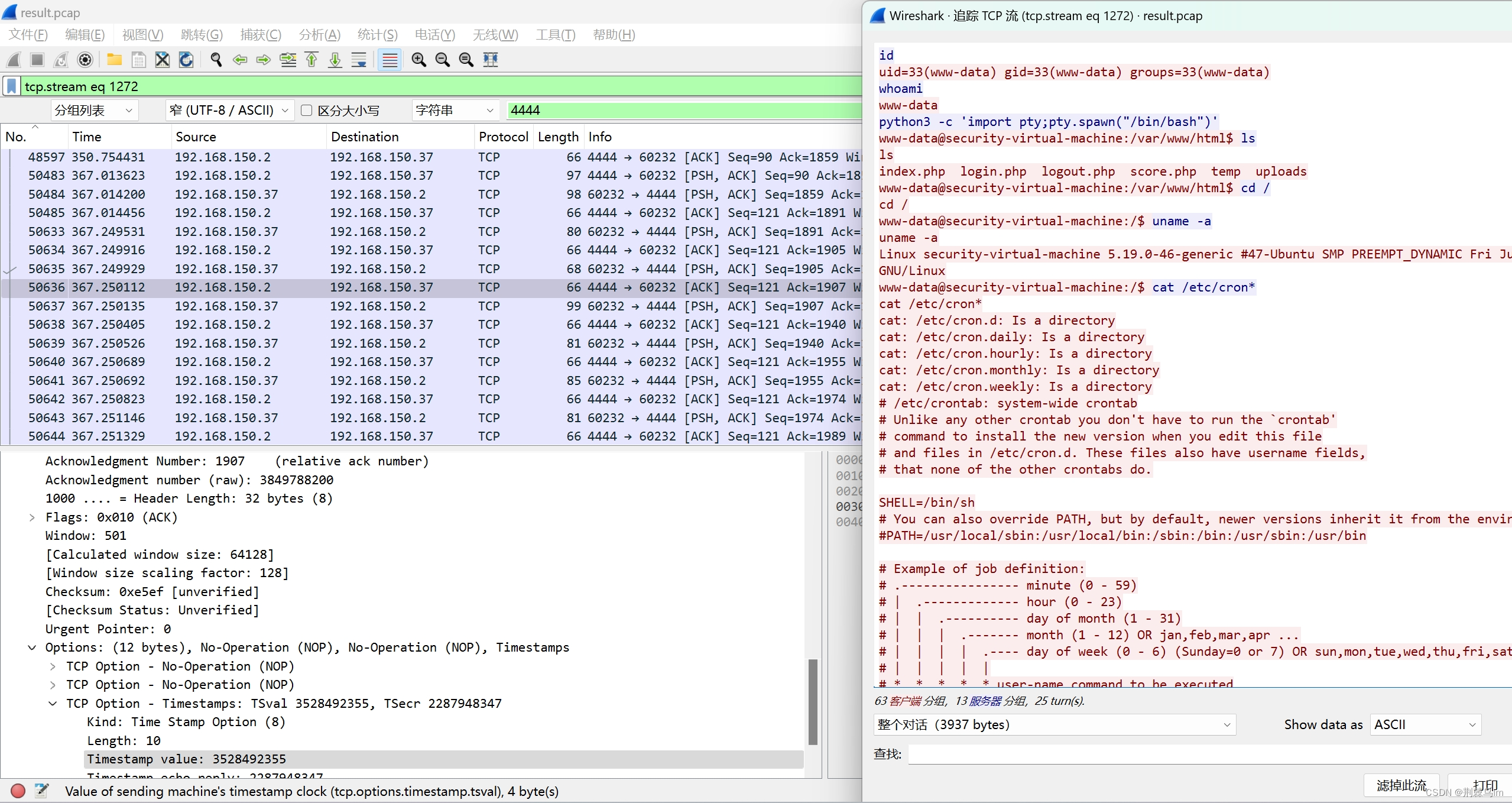This screenshot has height=803, width=1512.
Task: Click the capture options gear icon
Action: pyautogui.click(x=85, y=60)
